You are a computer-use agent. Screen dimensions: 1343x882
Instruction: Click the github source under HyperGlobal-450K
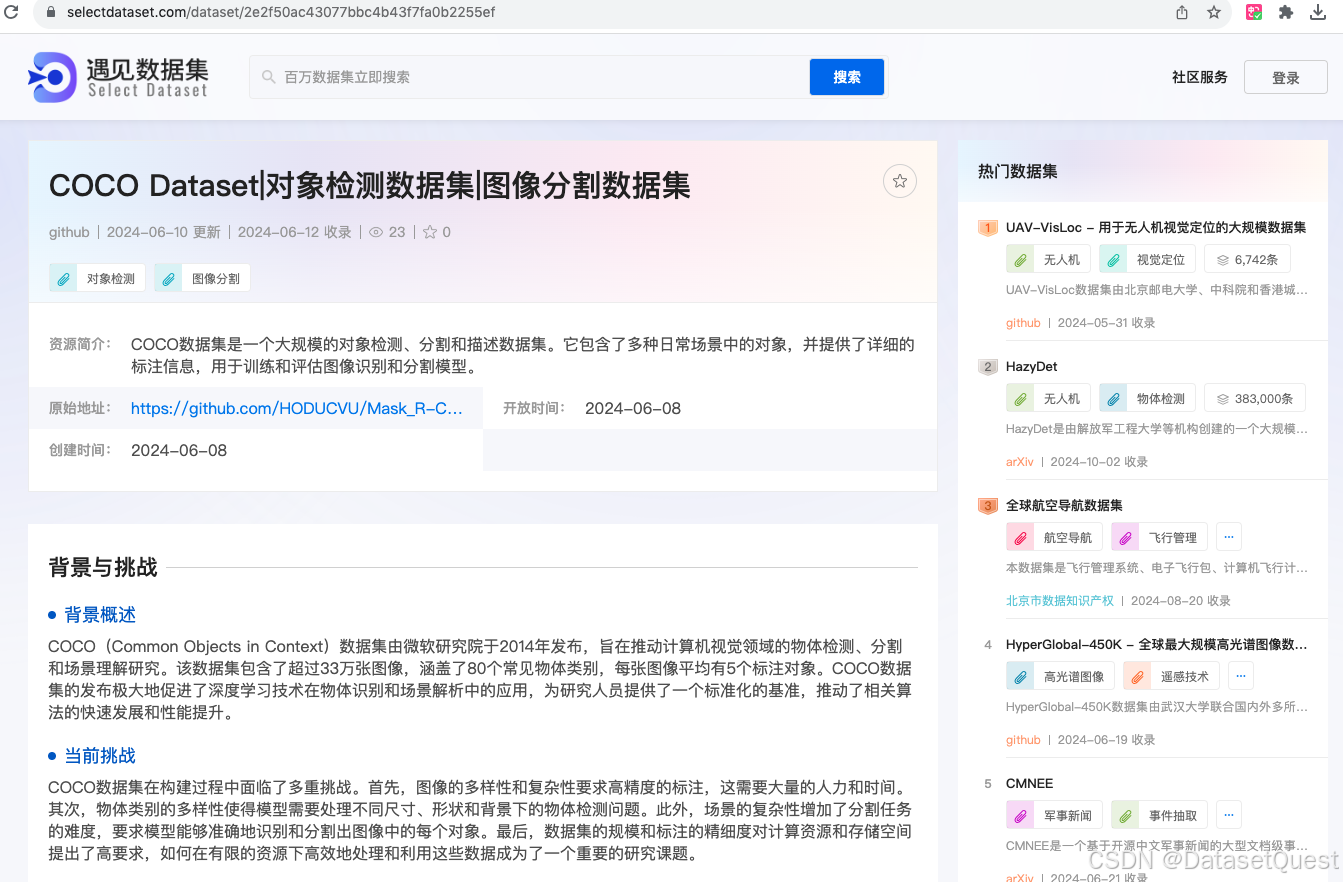click(1023, 740)
